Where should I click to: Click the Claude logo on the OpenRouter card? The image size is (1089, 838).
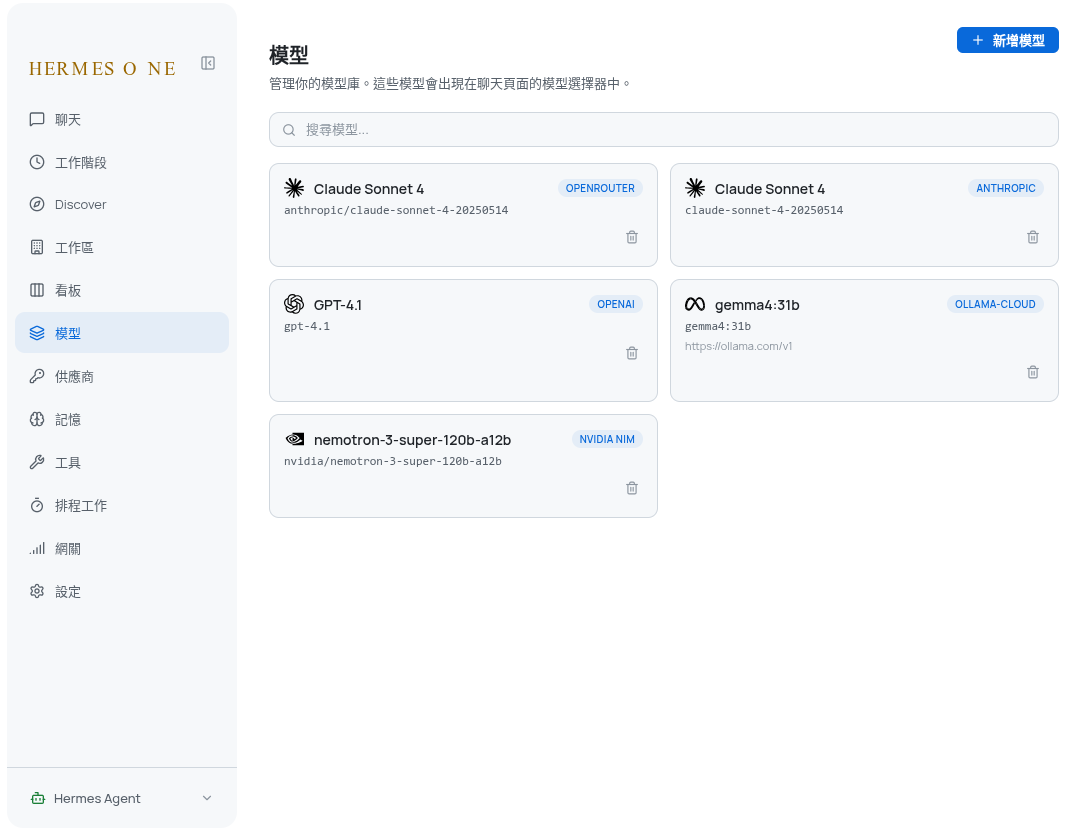pyautogui.click(x=294, y=188)
